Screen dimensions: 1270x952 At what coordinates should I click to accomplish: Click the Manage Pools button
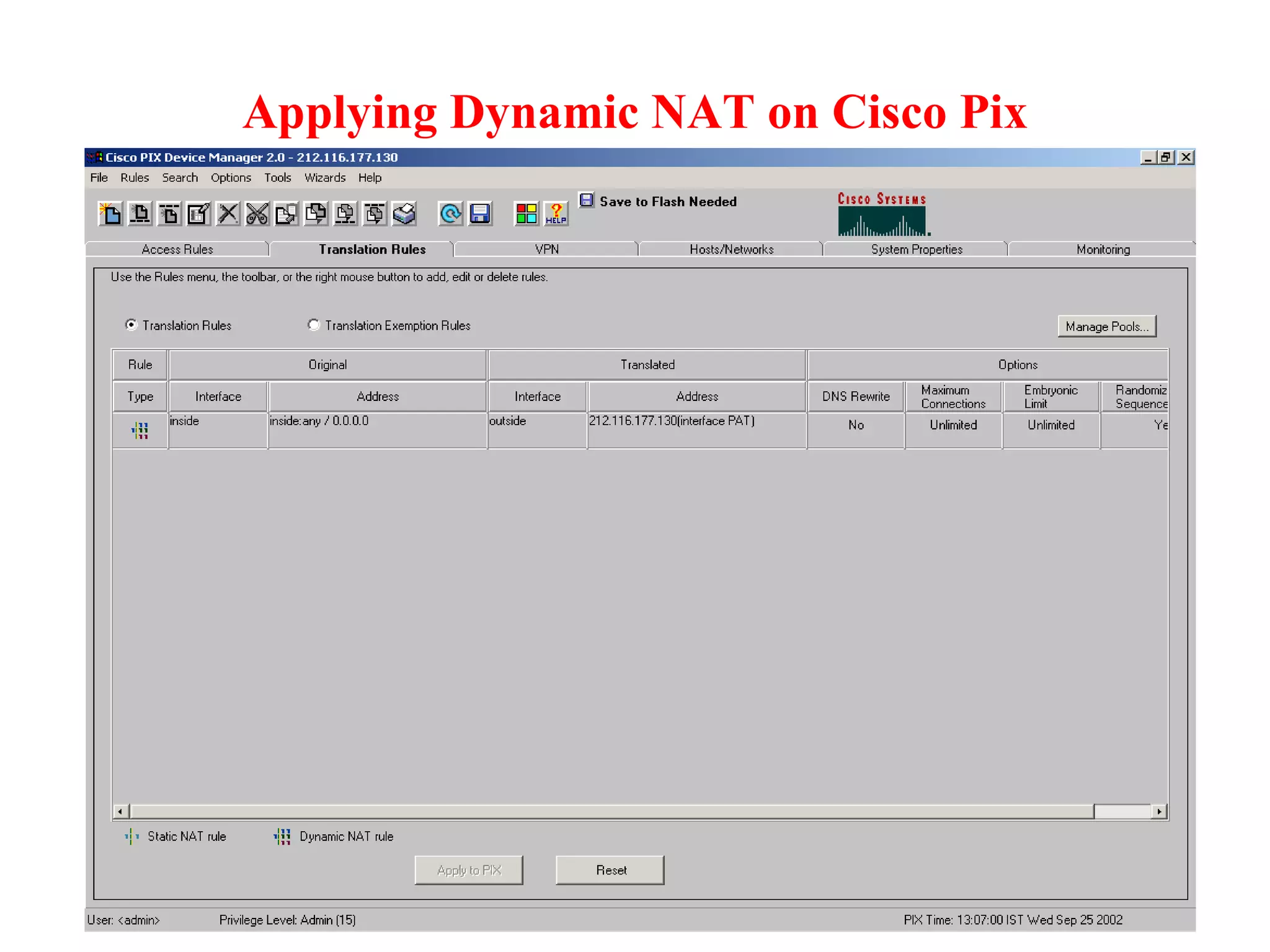pos(1107,327)
